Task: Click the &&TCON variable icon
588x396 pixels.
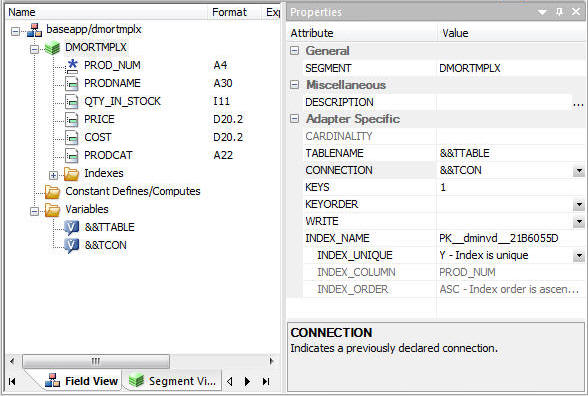Action: [x=71, y=246]
